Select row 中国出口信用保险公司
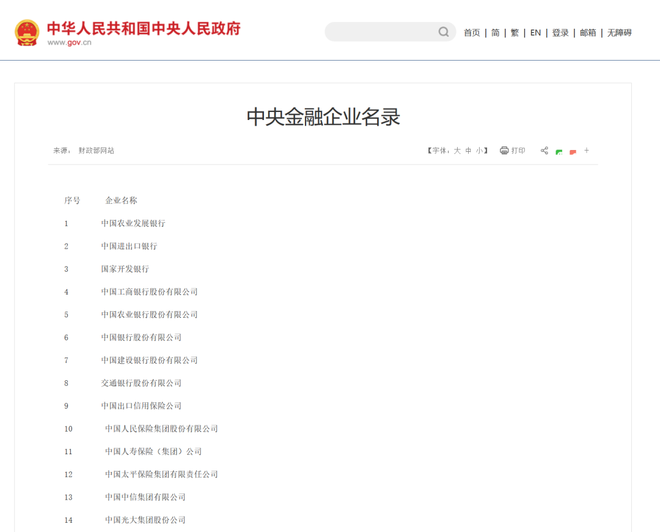The width and height of the screenshot is (660, 532). [x=141, y=406]
